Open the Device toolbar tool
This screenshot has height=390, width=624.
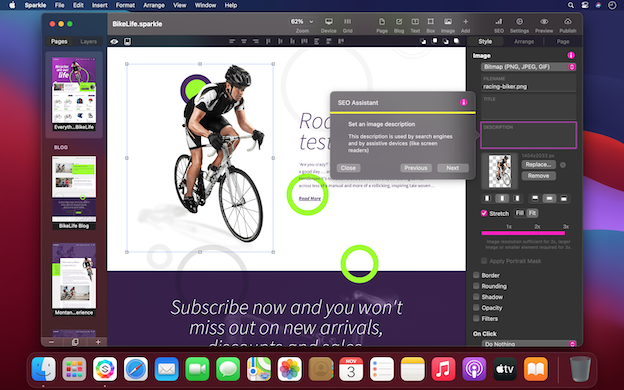[328, 25]
